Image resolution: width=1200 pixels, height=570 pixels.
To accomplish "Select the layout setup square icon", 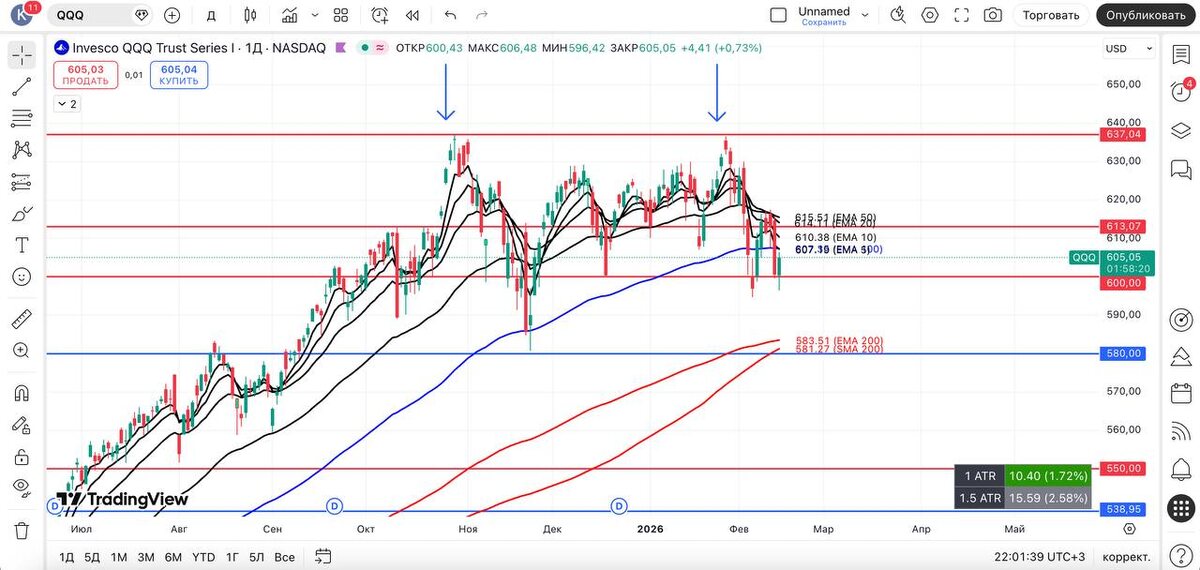I will click(x=778, y=15).
